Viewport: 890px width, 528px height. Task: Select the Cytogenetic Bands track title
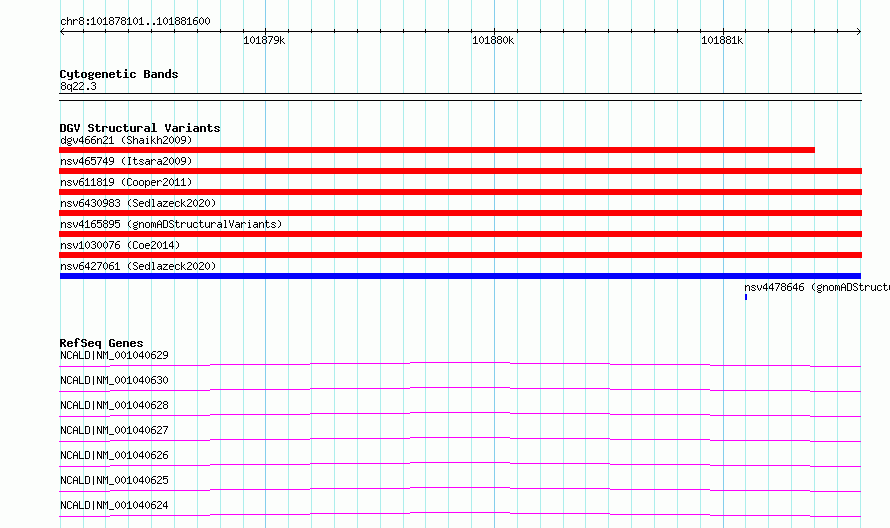pos(119,74)
